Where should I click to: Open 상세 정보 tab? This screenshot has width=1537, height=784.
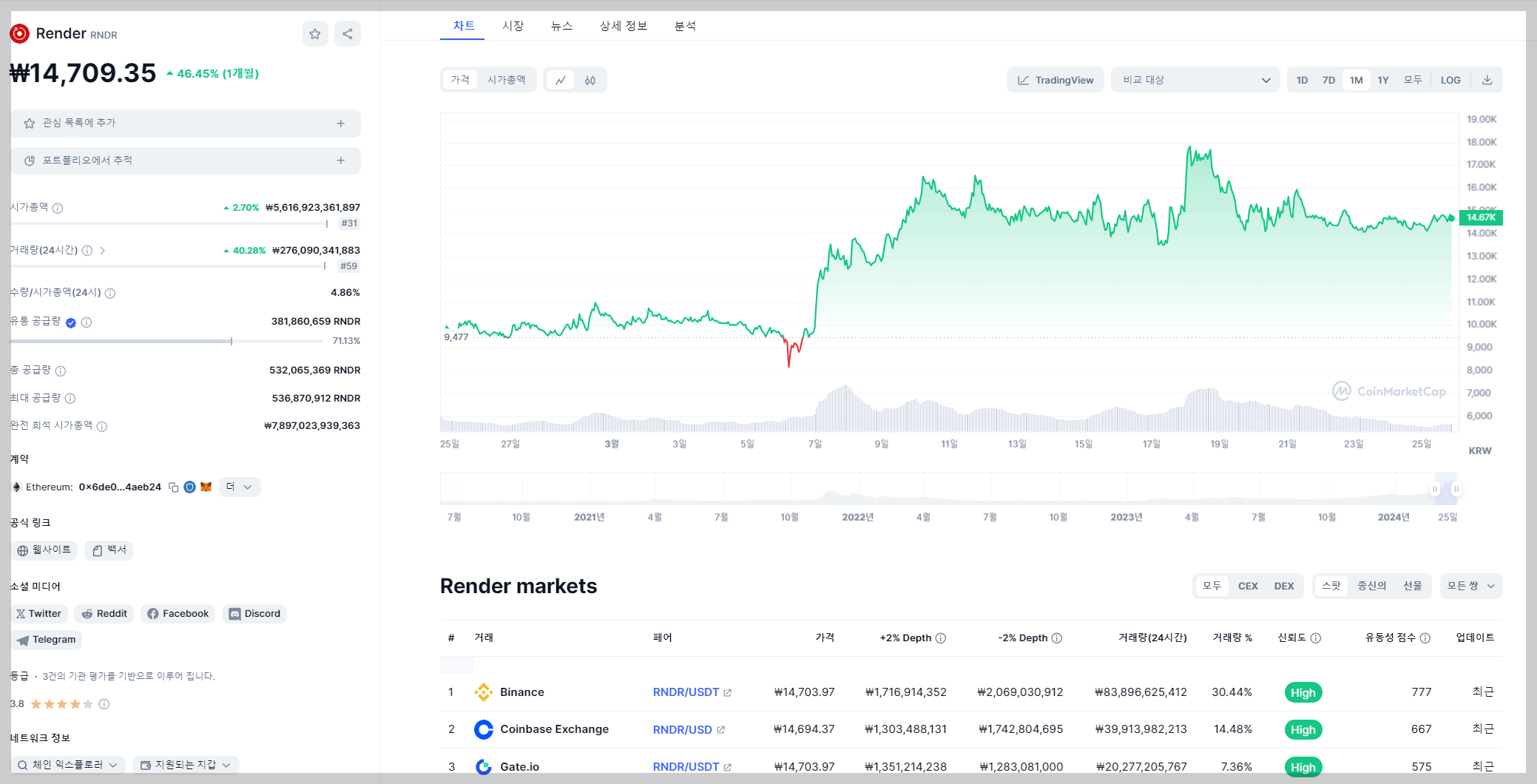(624, 26)
